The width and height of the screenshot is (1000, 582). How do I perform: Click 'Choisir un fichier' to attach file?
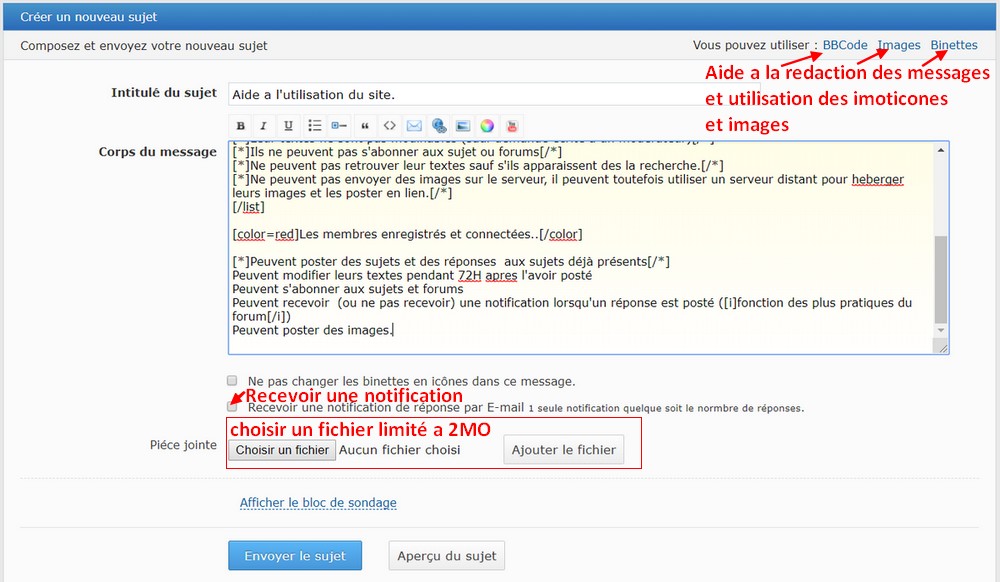click(x=282, y=450)
